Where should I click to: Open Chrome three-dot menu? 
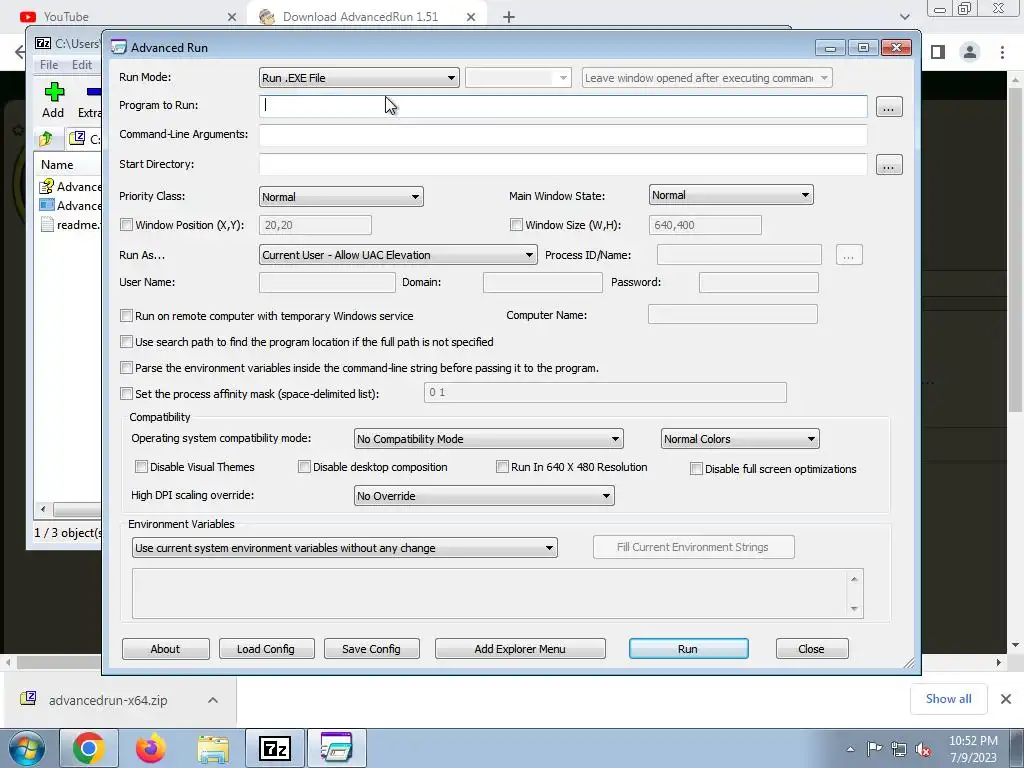tap(1002, 52)
